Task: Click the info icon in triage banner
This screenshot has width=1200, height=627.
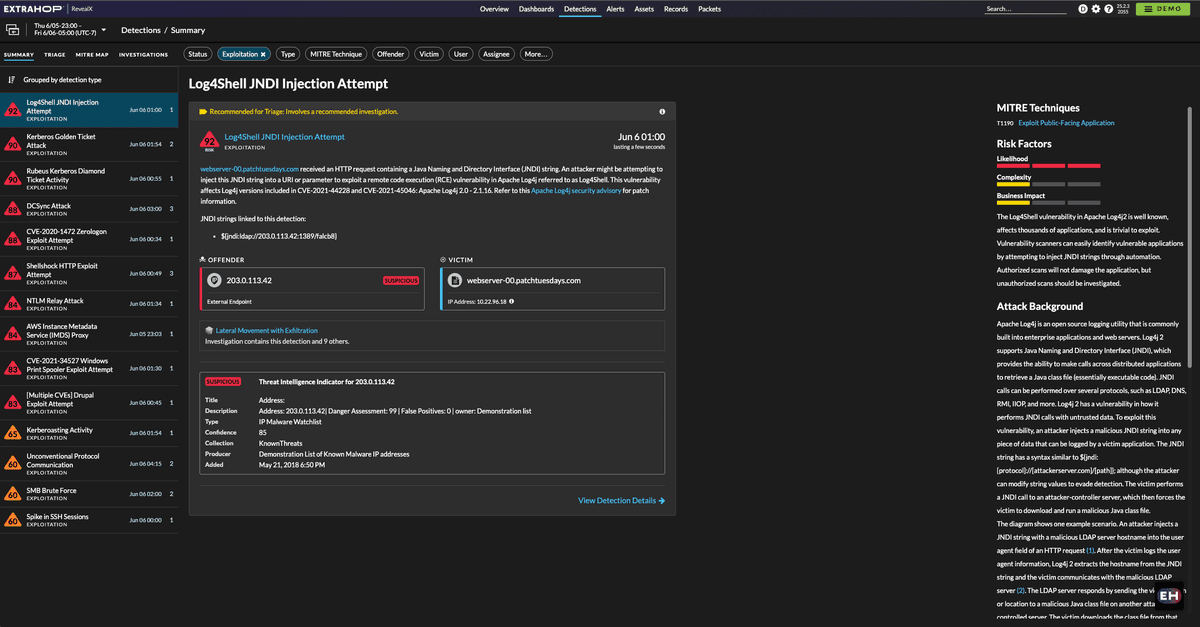Action: pos(662,112)
